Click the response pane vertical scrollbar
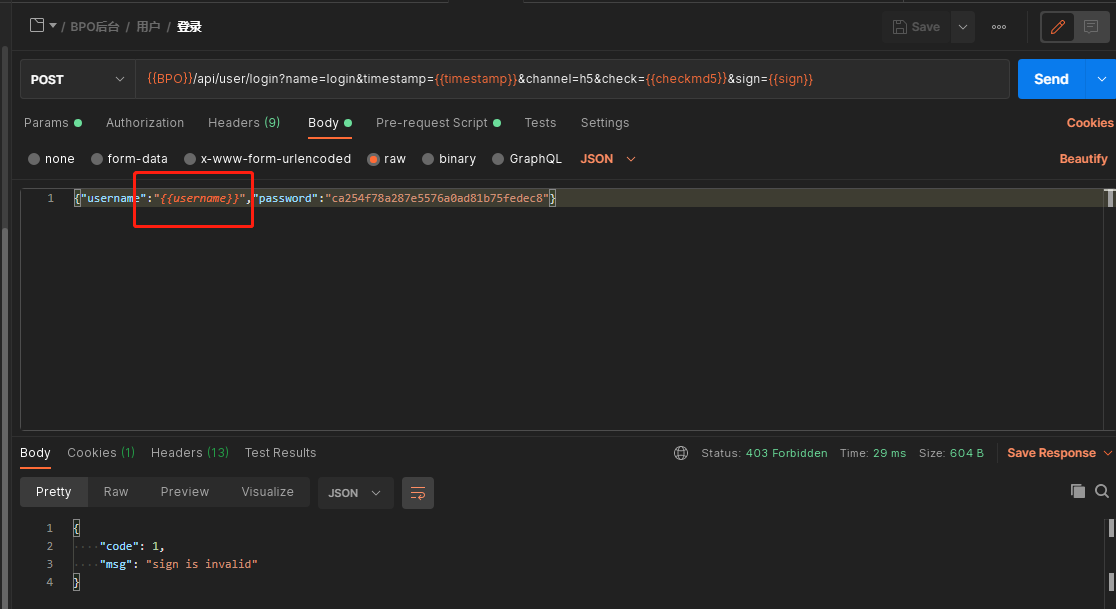The image size is (1116, 609). pos(1110,555)
